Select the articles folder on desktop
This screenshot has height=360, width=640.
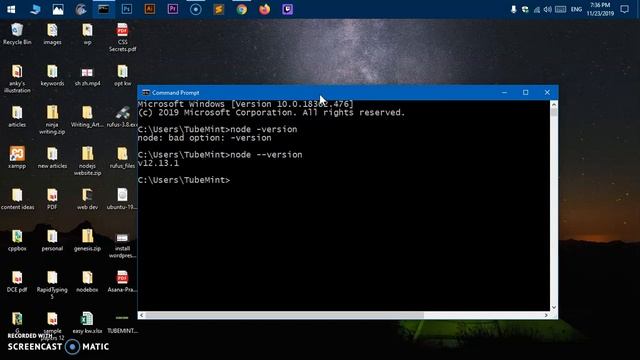pos(17,117)
